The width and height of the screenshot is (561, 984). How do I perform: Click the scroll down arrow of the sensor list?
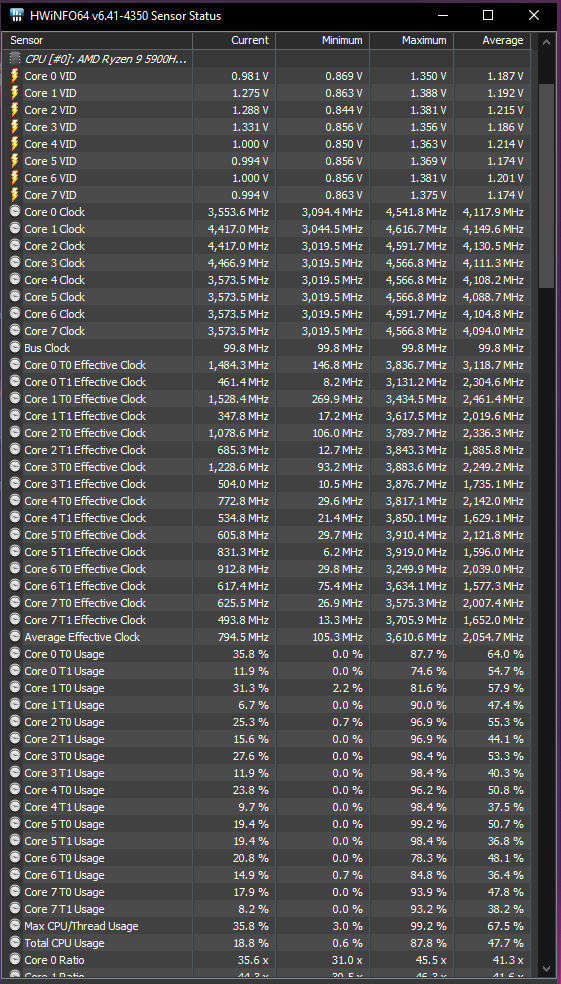pos(546,969)
